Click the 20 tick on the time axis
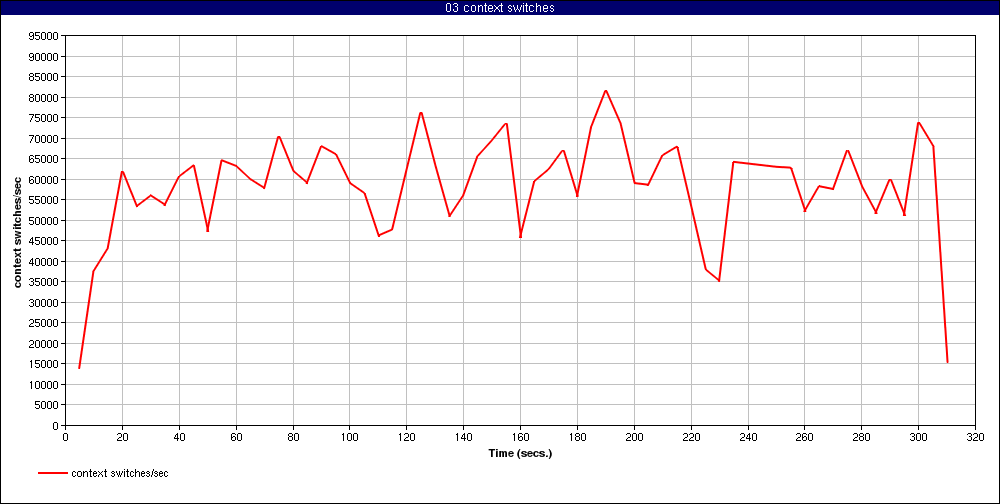This screenshot has width=1000, height=504. point(122,437)
